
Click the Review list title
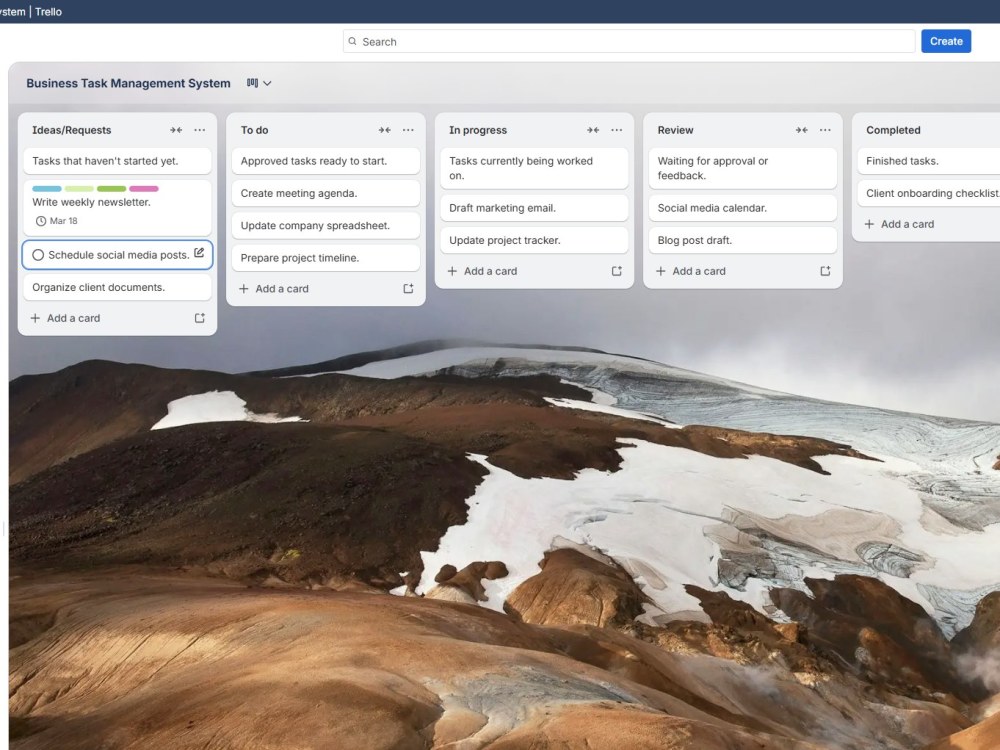675,130
